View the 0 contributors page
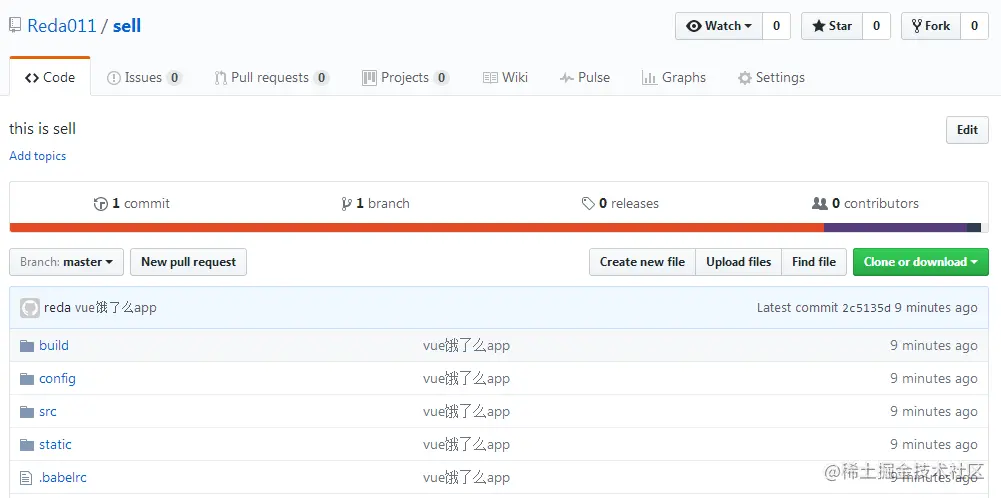 click(865, 204)
